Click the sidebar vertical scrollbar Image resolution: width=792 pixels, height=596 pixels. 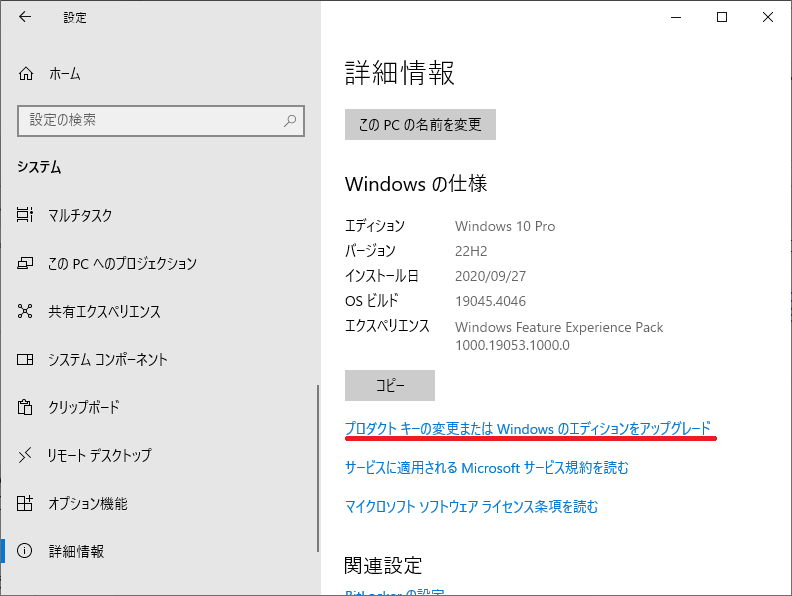pos(318,468)
